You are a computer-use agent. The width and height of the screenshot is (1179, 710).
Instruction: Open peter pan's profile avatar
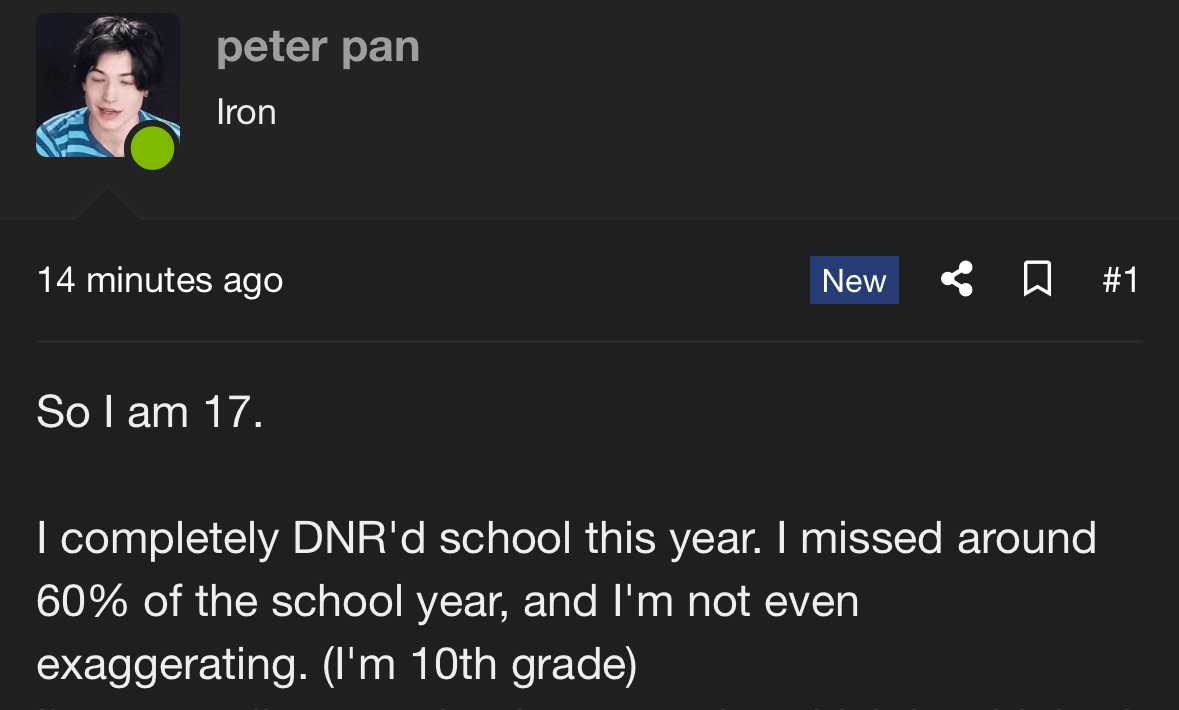(x=108, y=85)
